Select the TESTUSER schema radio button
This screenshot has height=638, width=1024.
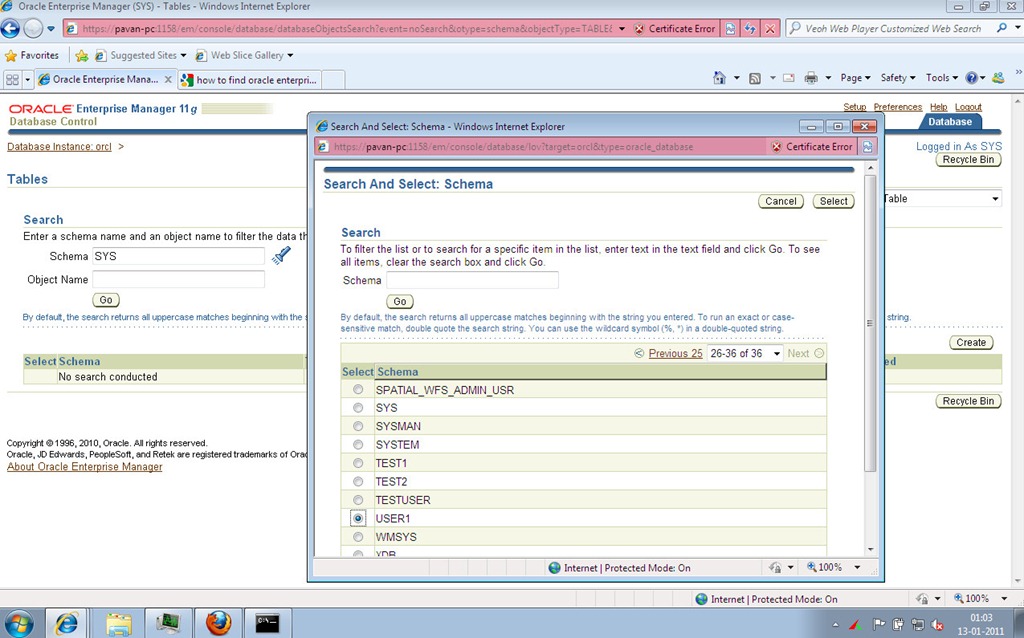pos(358,500)
